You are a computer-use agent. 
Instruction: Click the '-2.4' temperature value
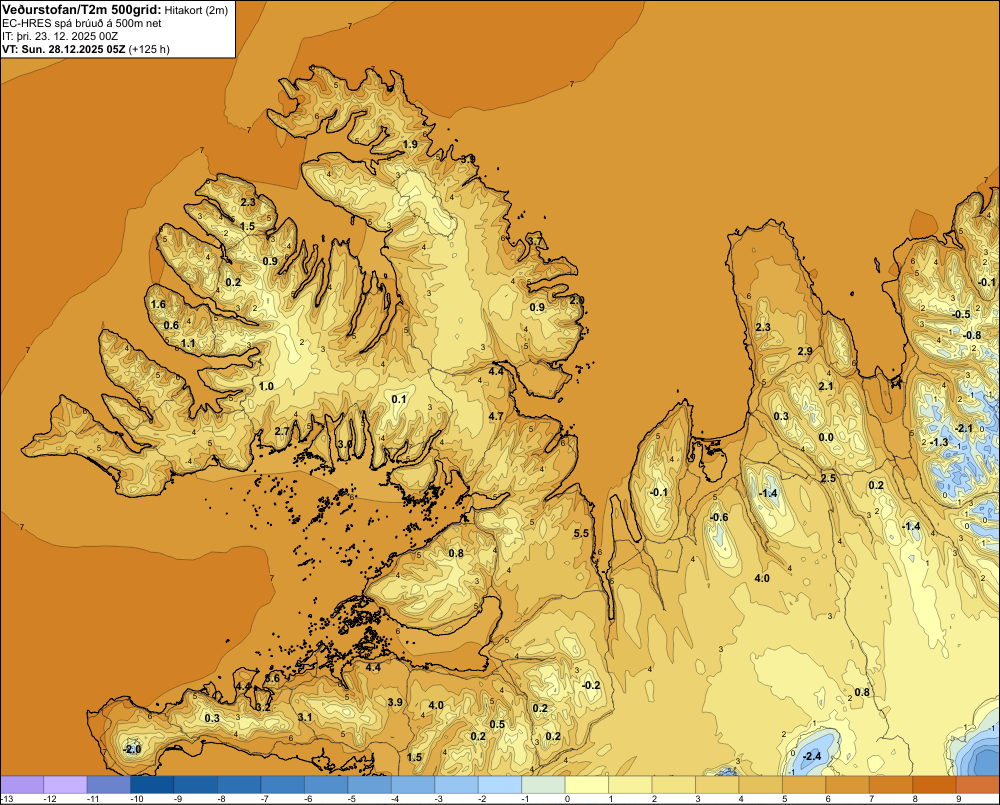811,757
